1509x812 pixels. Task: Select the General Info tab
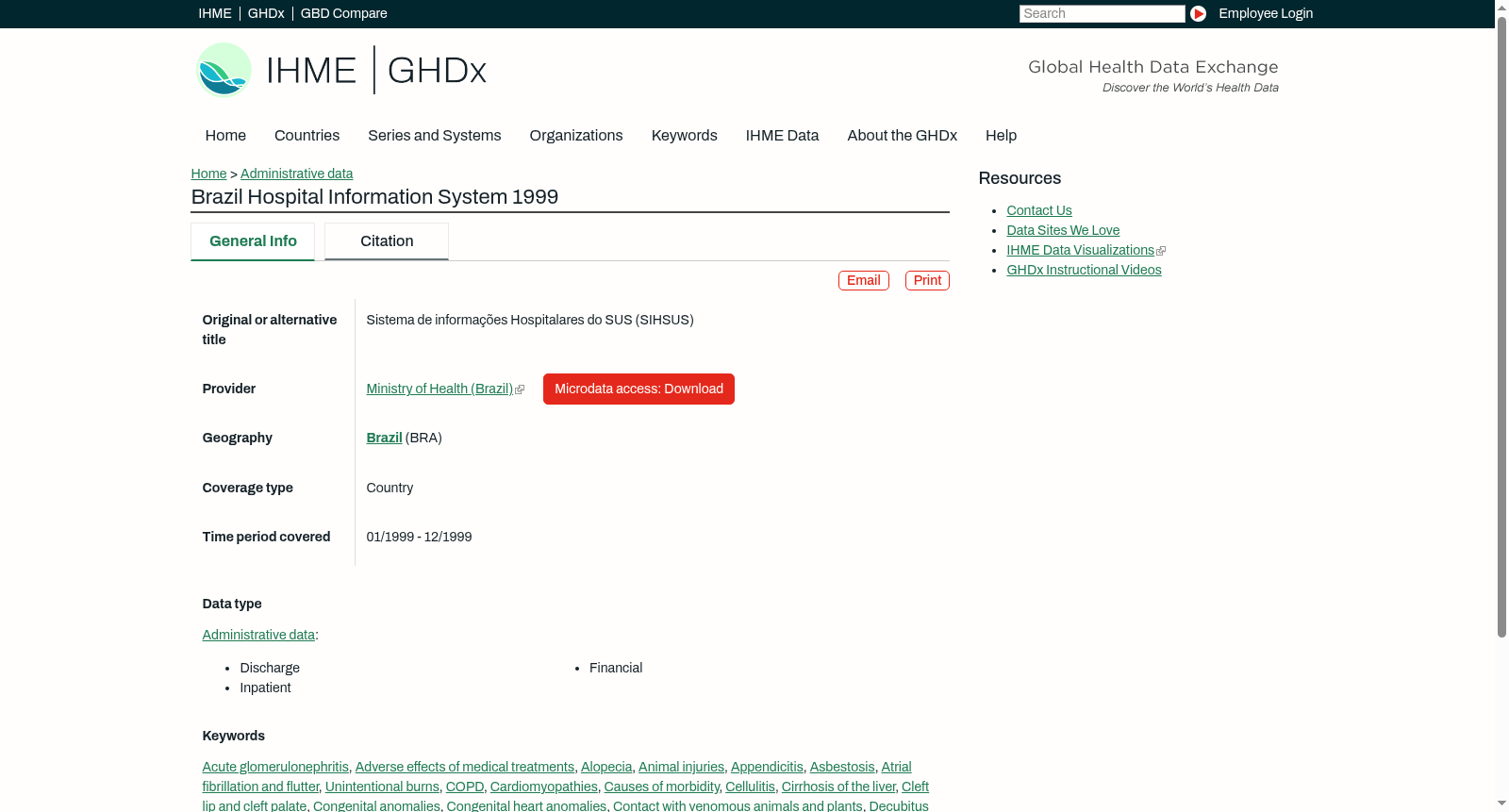coord(253,241)
